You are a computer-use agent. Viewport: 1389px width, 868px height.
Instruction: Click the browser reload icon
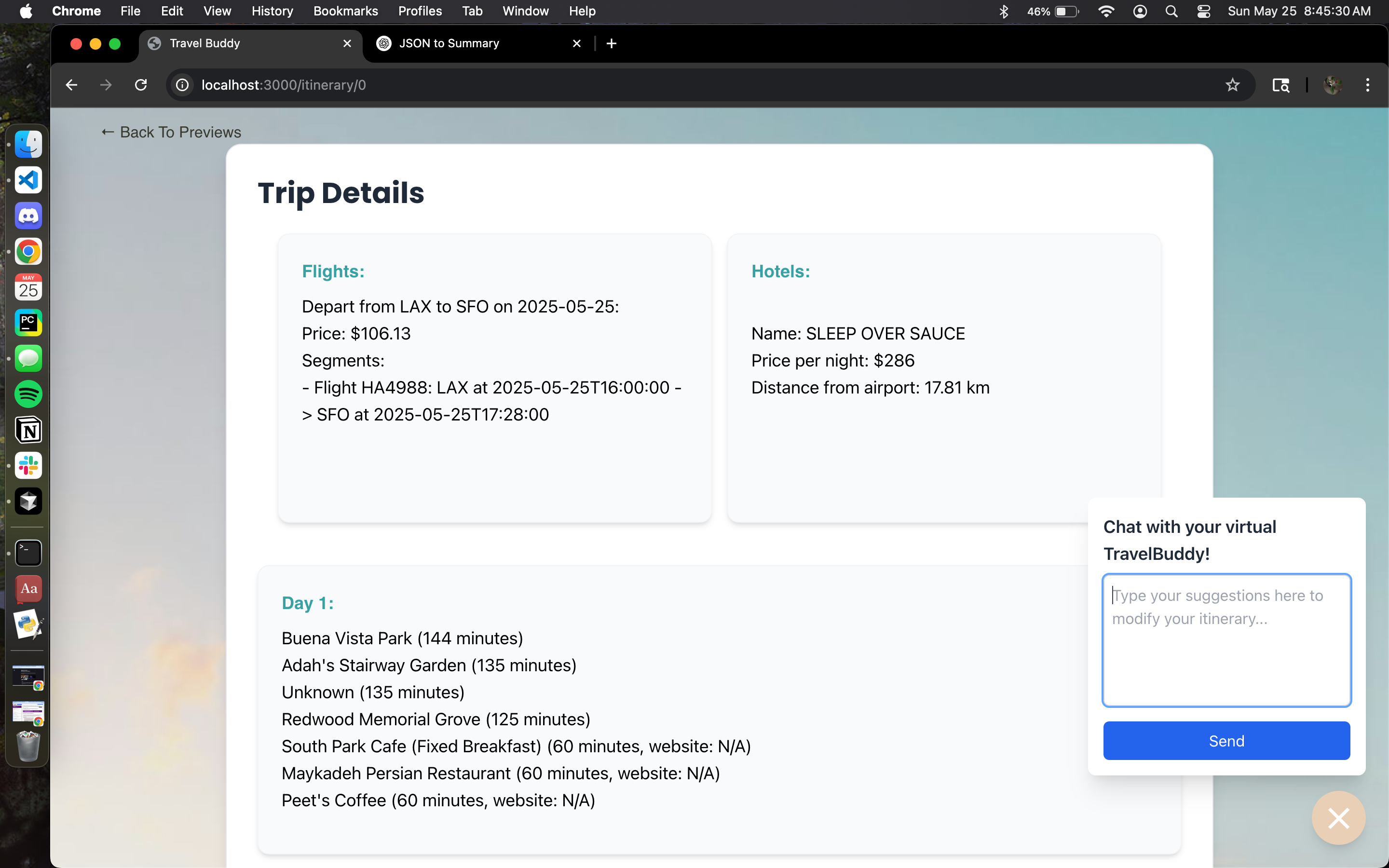pos(141,85)
